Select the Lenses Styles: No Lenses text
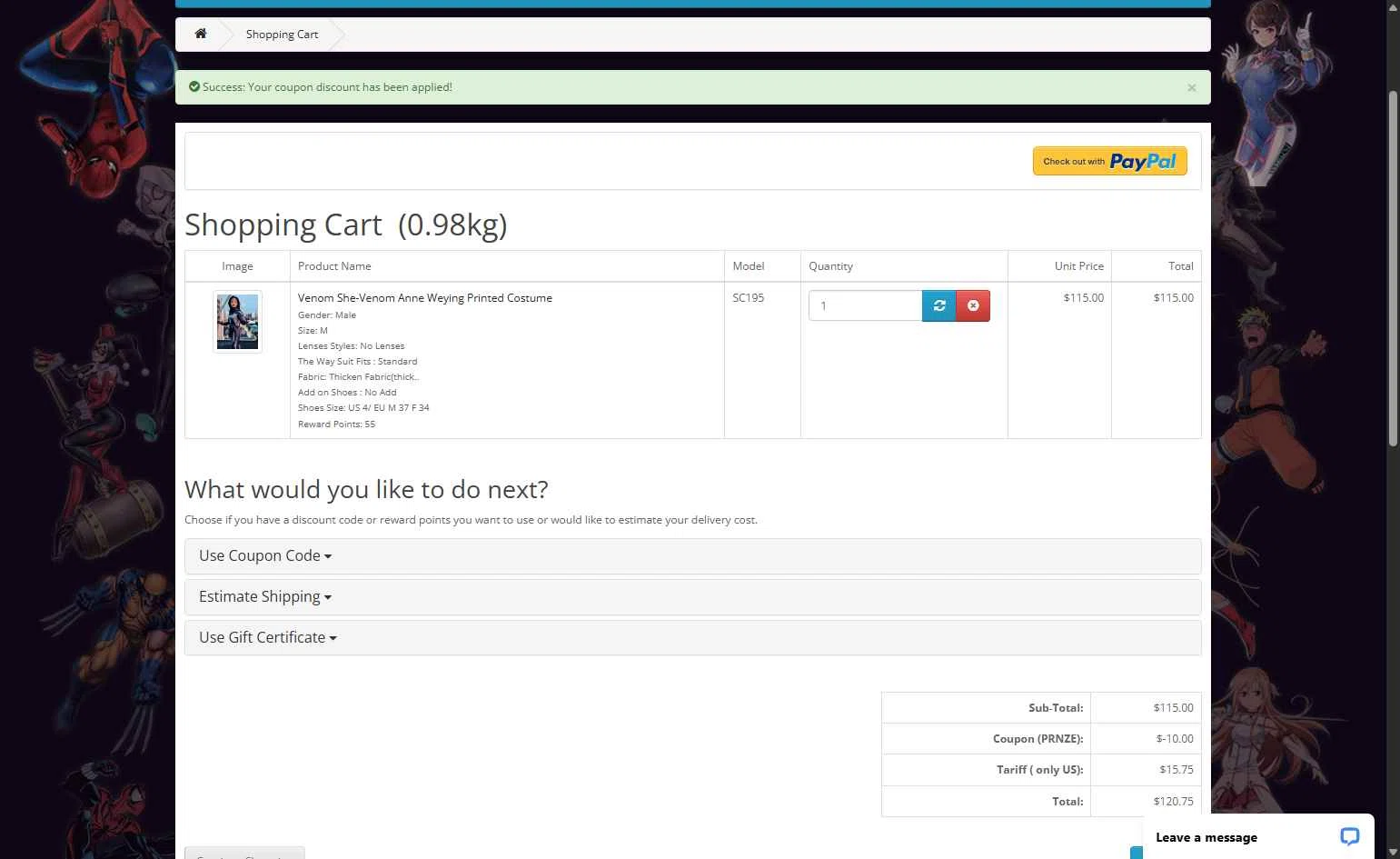 click(x=351, y=346)
